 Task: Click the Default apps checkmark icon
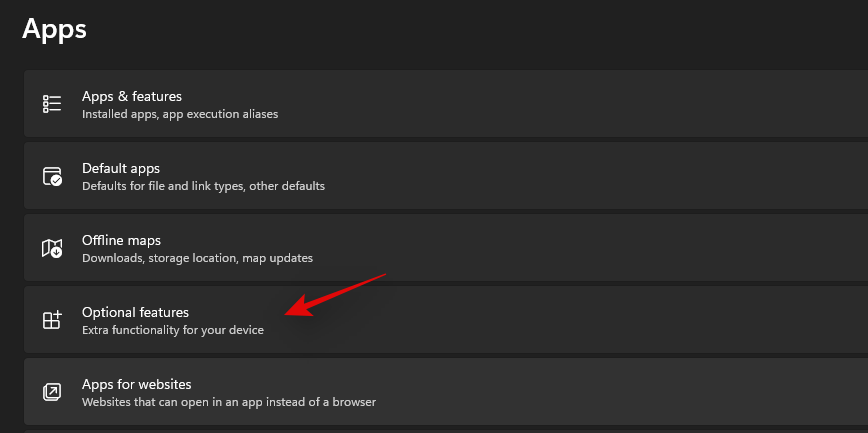point(52,177)
